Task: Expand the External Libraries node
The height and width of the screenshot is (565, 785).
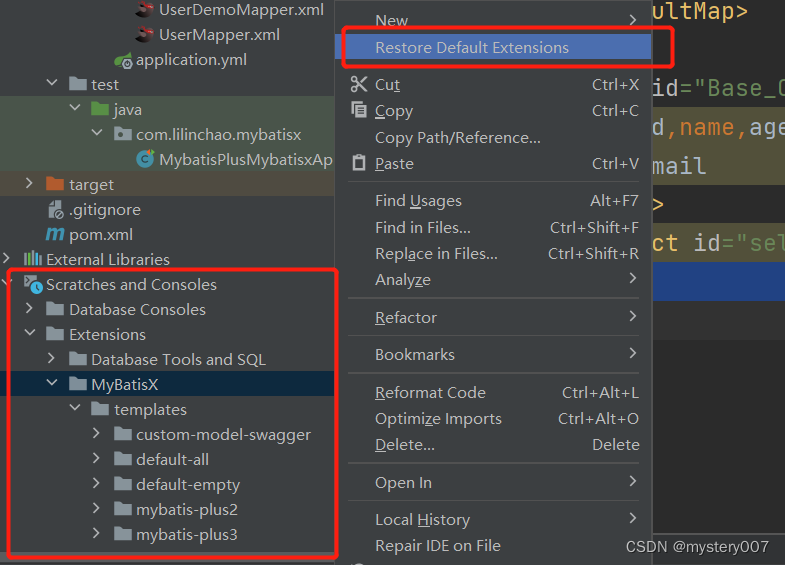Action: pyautogui.click(x=6, y=259)
